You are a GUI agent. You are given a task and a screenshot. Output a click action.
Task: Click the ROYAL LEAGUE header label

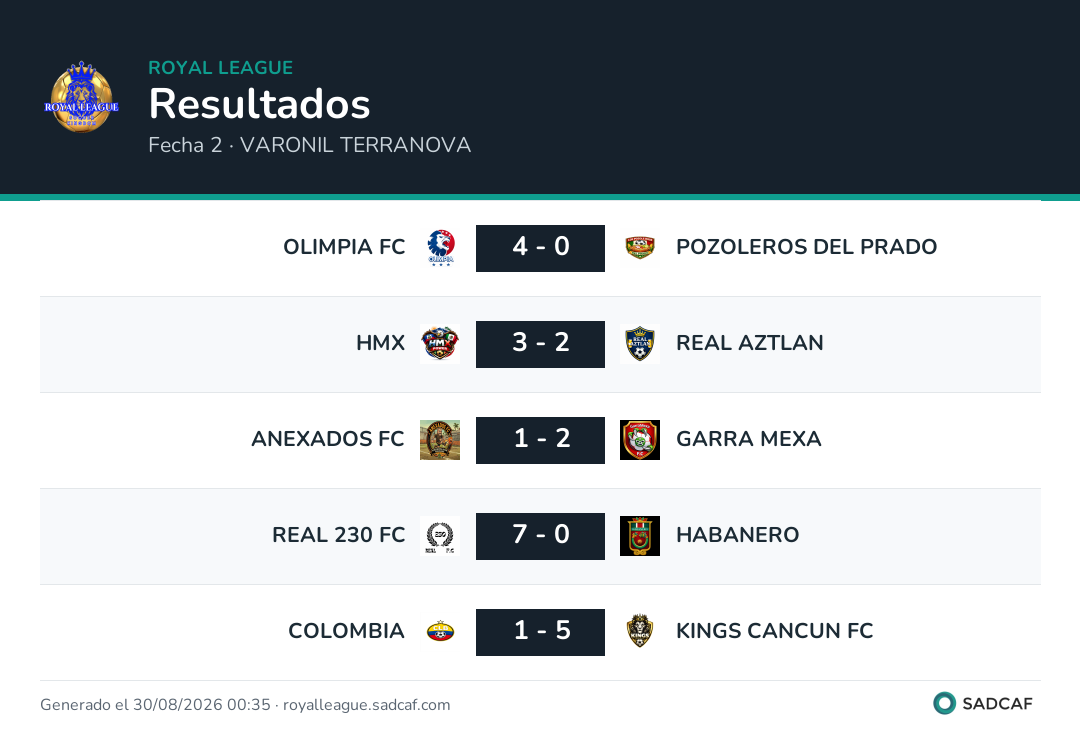(x=220, y=67)
